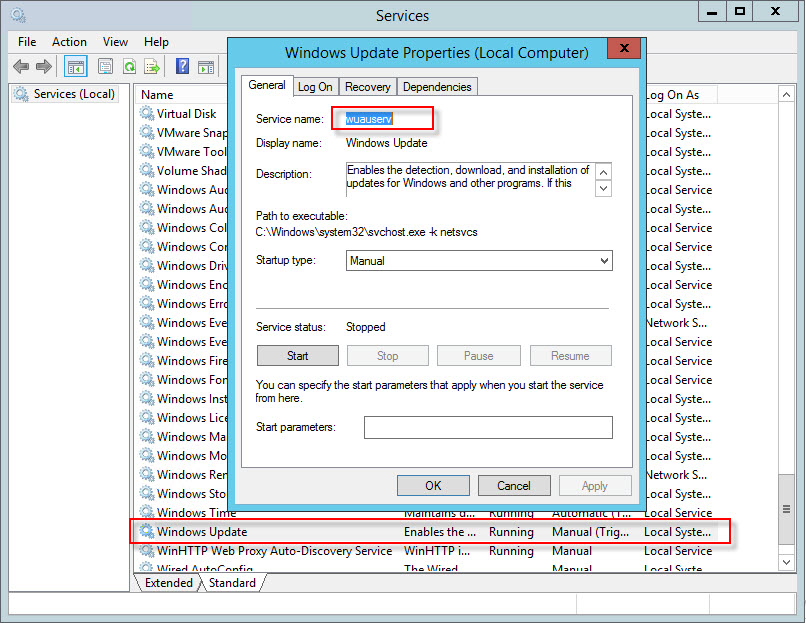Image resolution: width=806 pixels, height=623 pixels.
Task: Switch to Extended view tab
Action: point(169,582)
